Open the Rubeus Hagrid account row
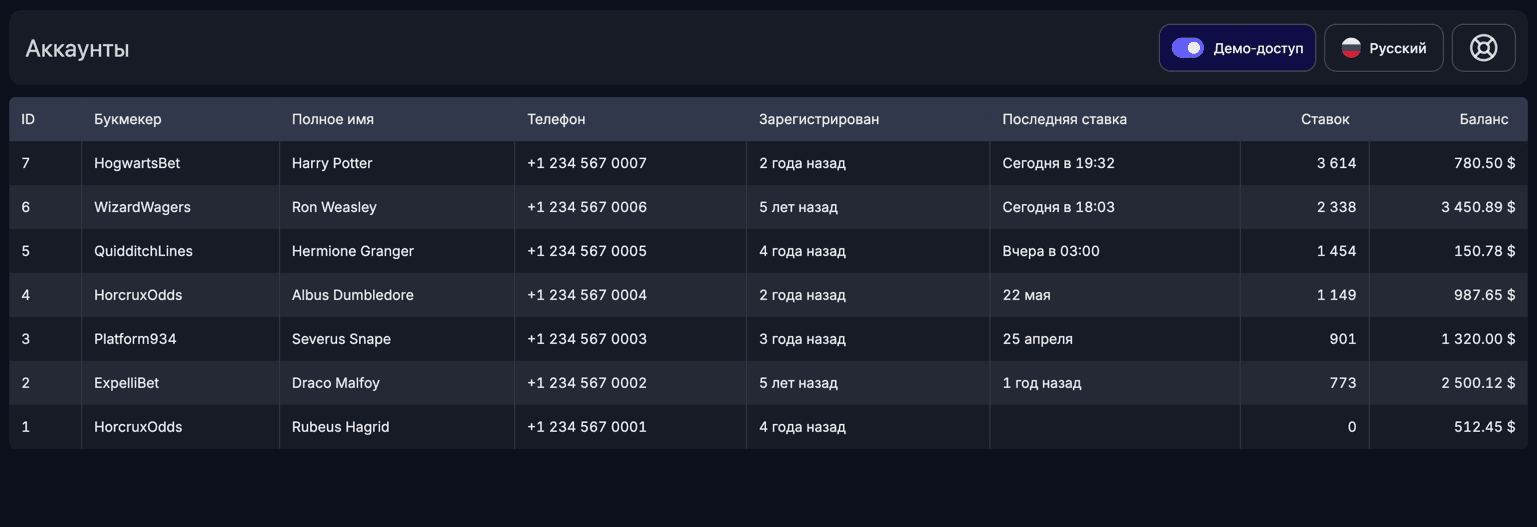 [x=768, y=427]
